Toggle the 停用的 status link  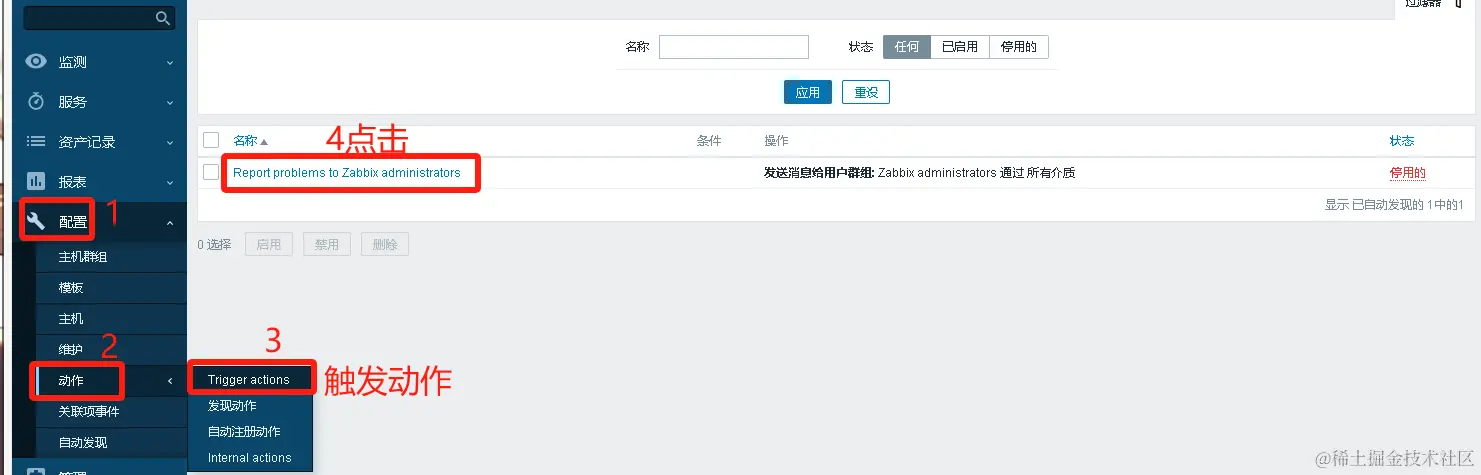click(1408, 173)
